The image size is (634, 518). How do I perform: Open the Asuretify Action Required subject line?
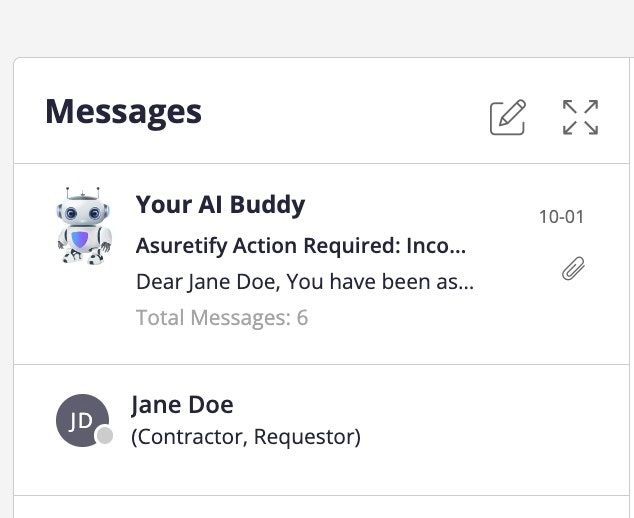point(301,246)
